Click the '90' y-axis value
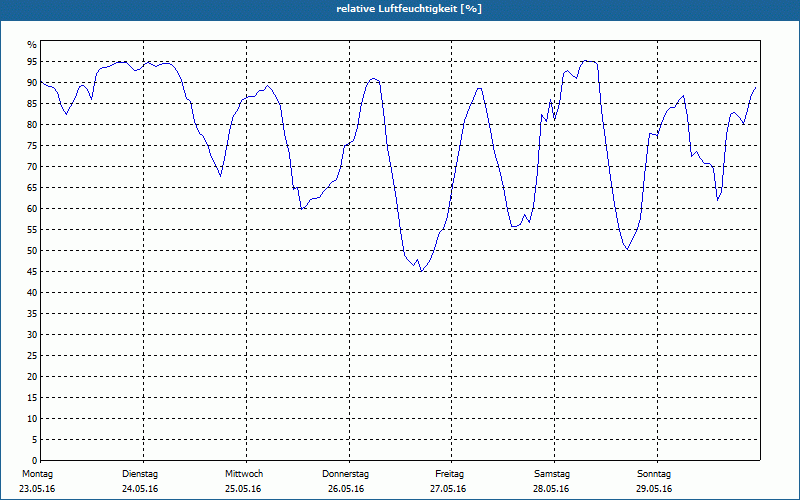800x500 pixels. pyautogui.click(x=32, y=83)
